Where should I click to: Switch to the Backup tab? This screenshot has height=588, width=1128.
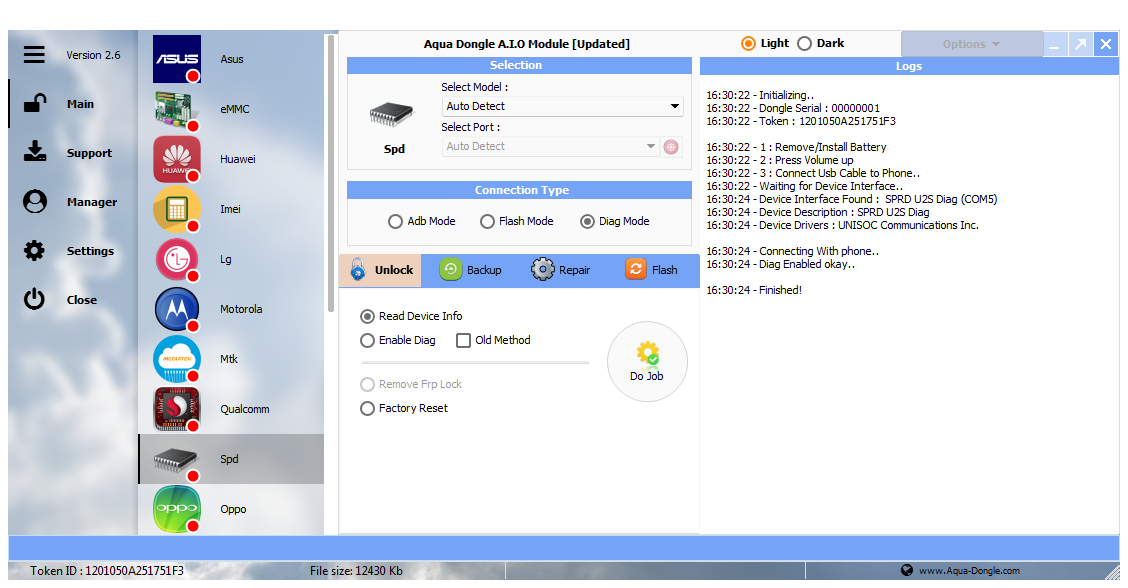471,271
